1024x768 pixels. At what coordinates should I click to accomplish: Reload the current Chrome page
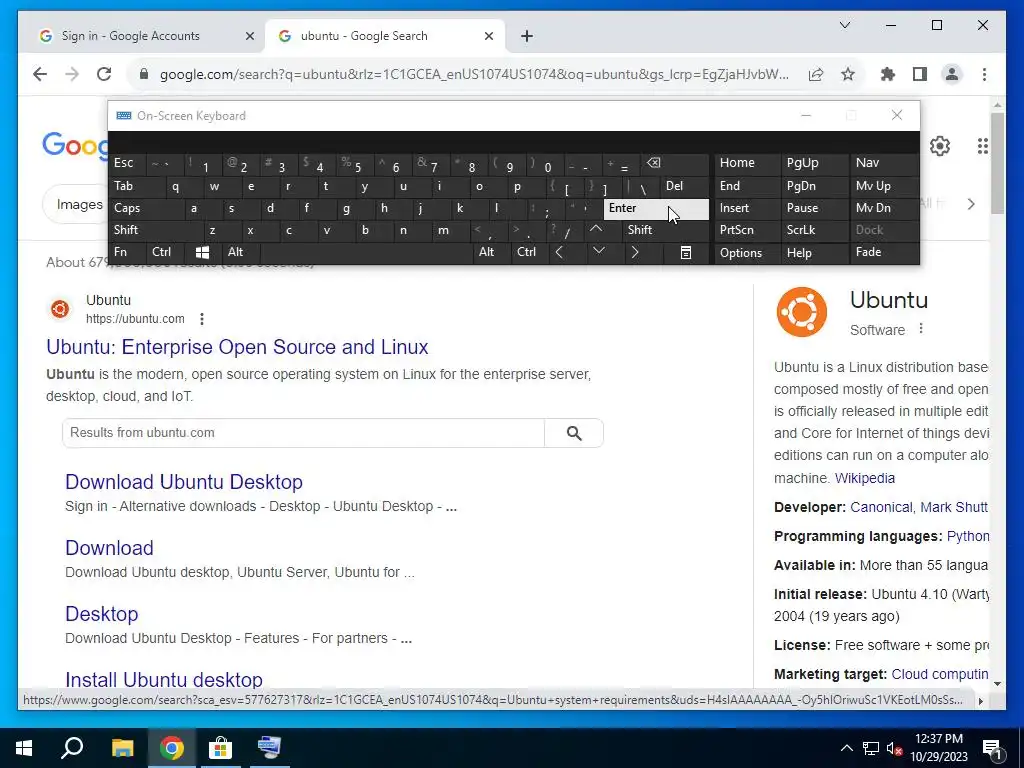104,74
